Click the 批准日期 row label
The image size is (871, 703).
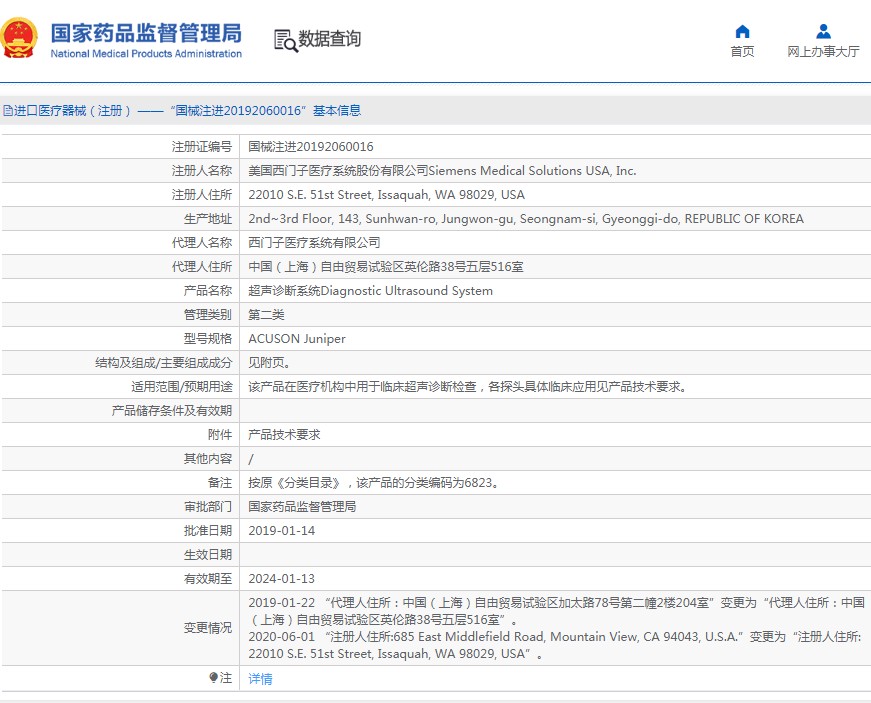(x=208, y=531)
